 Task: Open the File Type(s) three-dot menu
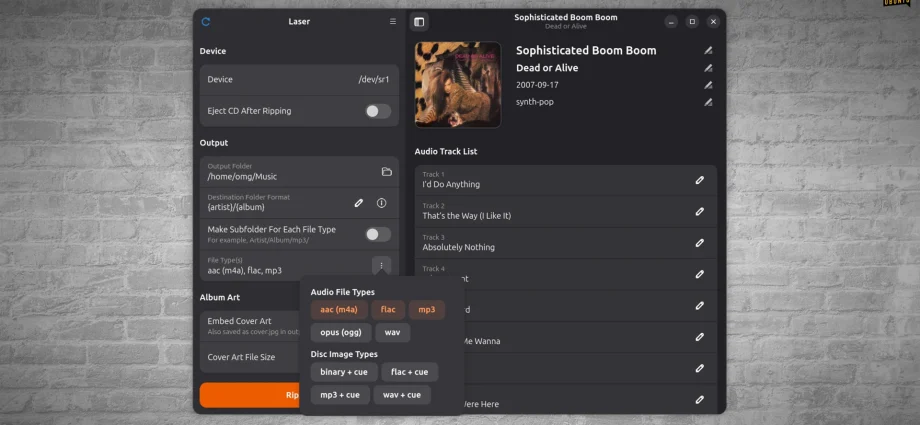(x=381, y=265)
